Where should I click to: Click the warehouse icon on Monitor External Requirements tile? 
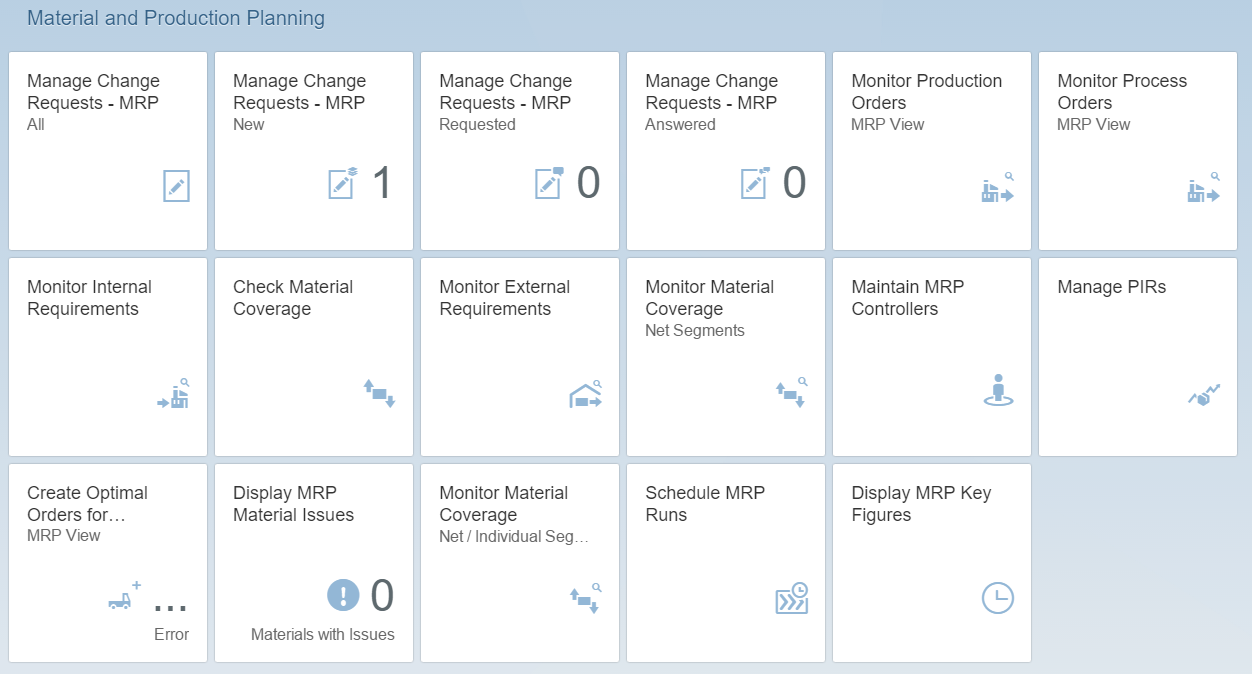(585, 395)
